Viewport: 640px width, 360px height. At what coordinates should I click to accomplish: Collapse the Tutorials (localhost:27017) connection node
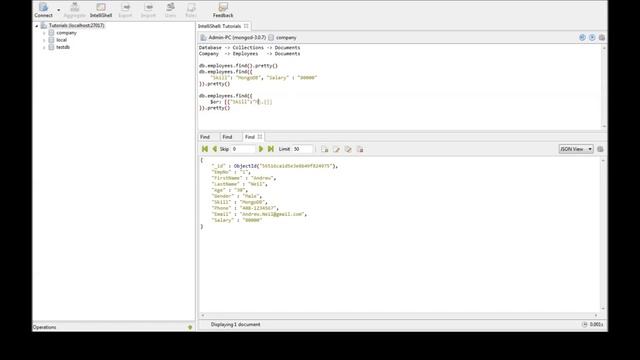pos(36,26)
